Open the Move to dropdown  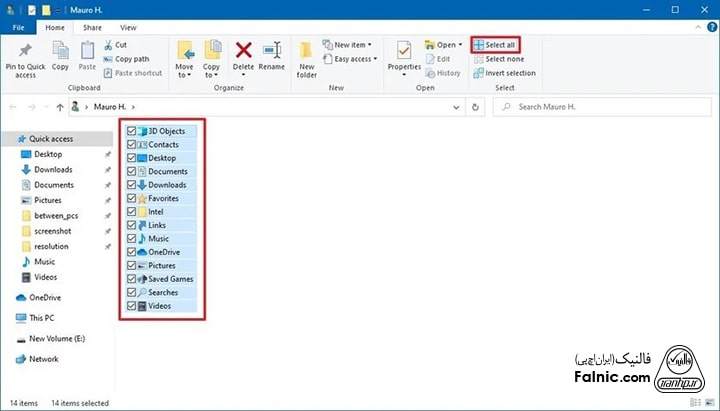coord(184,70)
